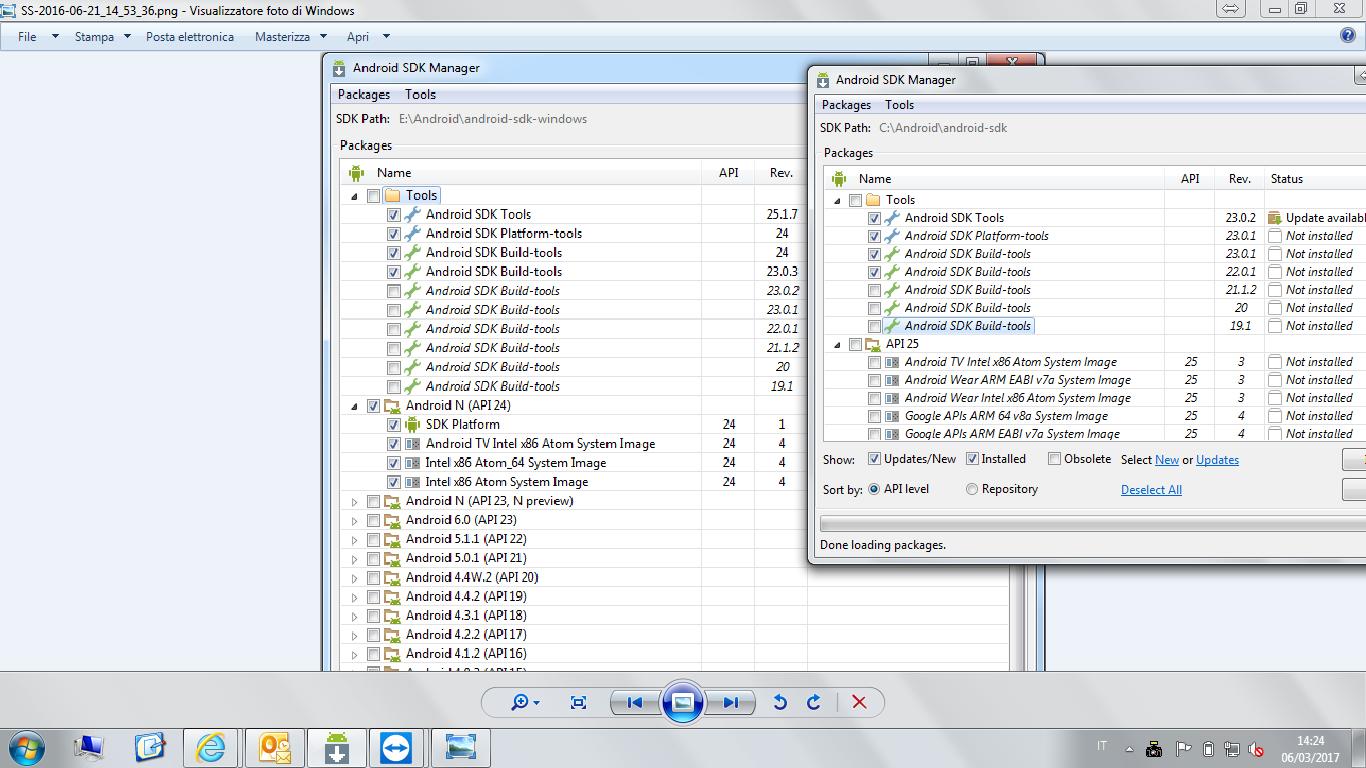
Task: Click the muted volume tray icon
Action: coord(1258,749)
